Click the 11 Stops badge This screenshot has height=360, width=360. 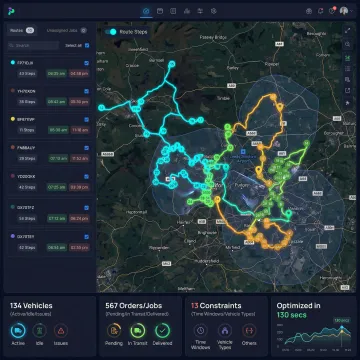pyautogui.click(x=27, y=130)
